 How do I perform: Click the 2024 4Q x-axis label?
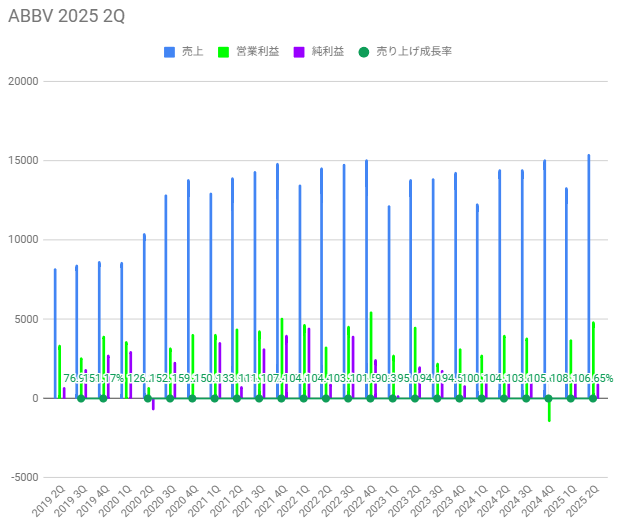[538, 501]
